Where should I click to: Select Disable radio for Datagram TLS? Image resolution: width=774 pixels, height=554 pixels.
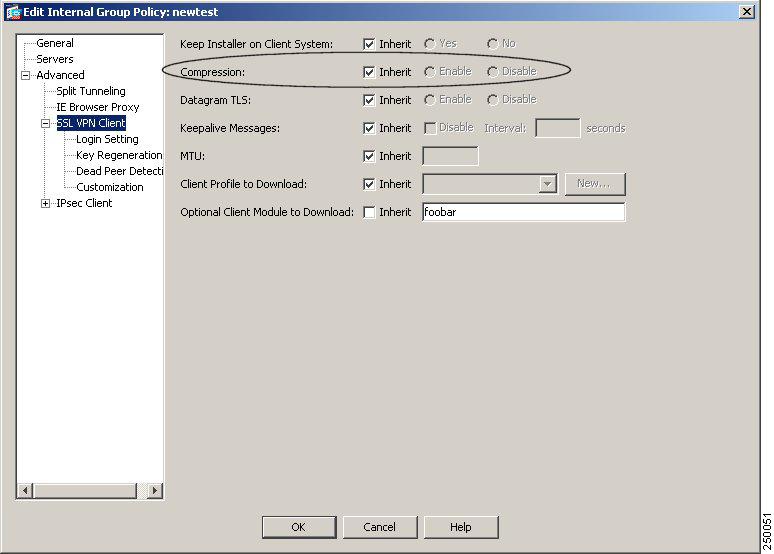pyautogui.click(x=492, y=100)
